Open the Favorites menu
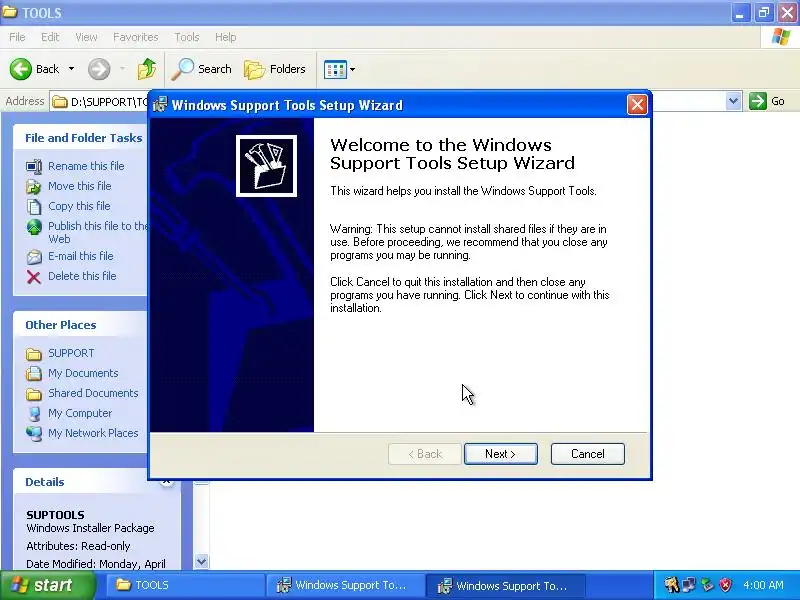 (136, 37)
